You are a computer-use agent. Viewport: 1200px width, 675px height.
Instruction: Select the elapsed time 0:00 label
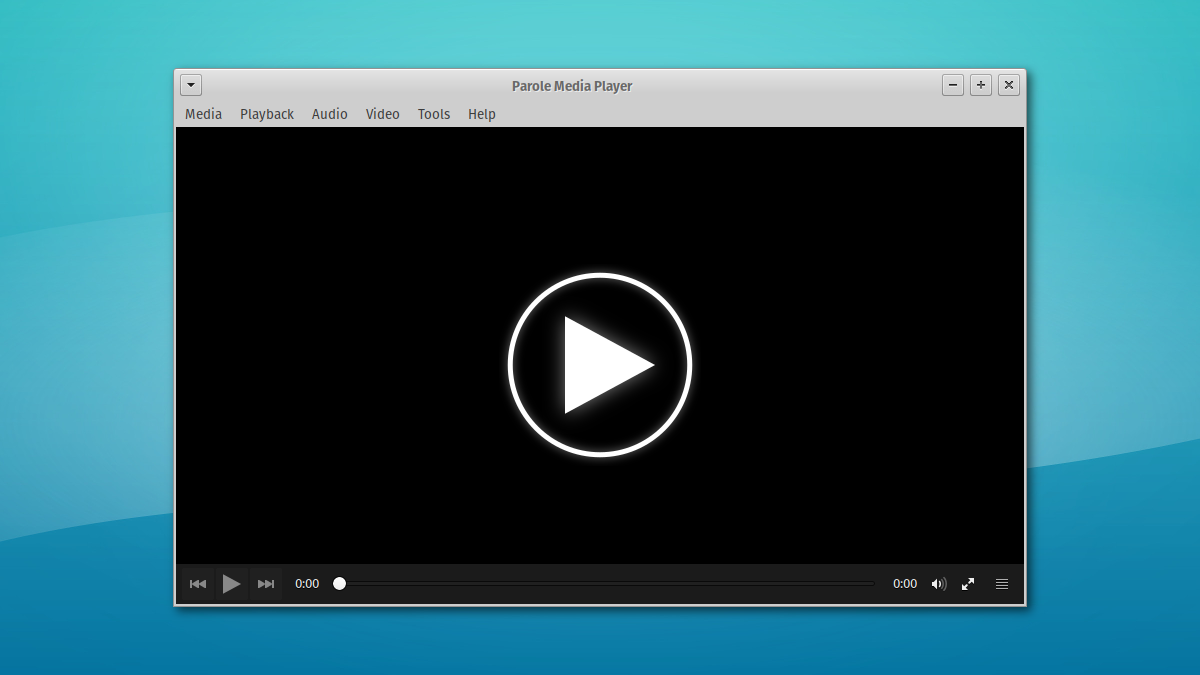[x=307, y=583]
